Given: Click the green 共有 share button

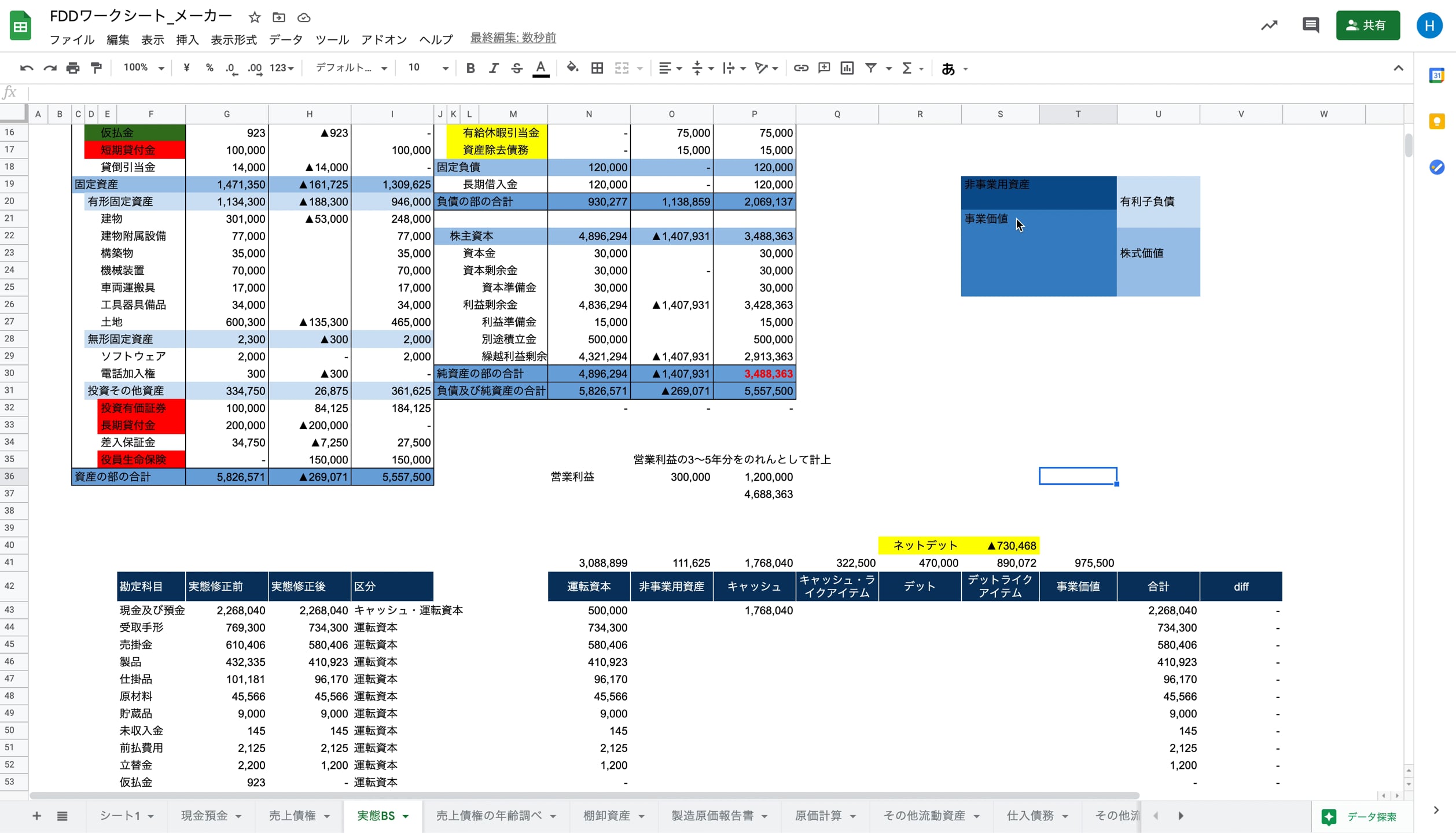Looking at the screenshot, I should tap(1367, 25).
